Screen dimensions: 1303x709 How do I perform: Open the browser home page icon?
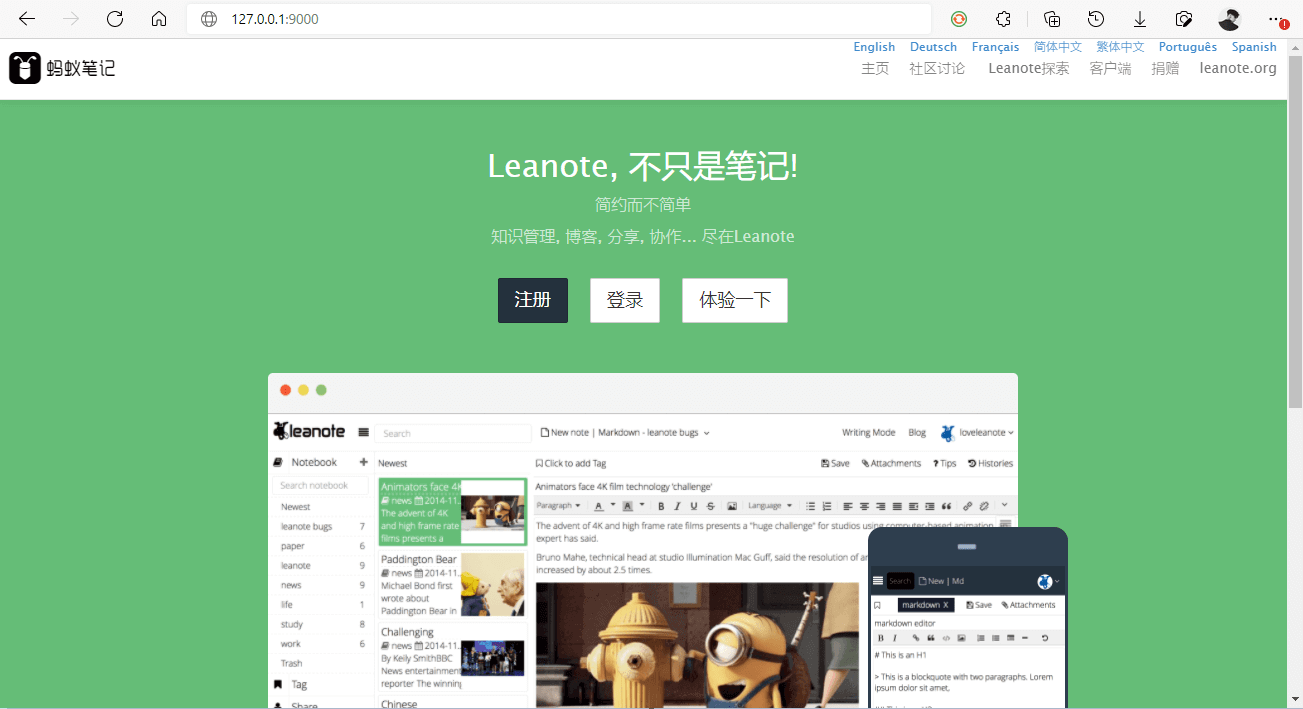pyautogui.click(x=158, y=19)
